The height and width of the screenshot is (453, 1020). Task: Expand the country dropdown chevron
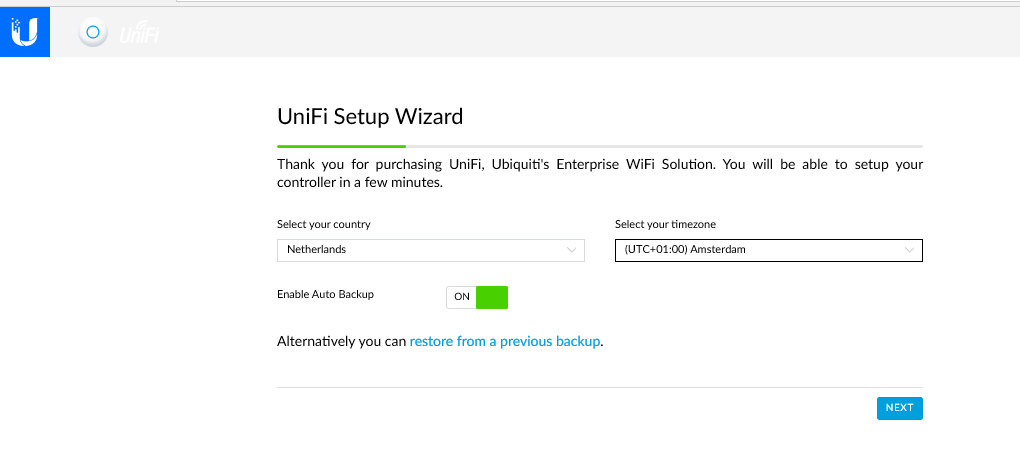click(572, 250)
